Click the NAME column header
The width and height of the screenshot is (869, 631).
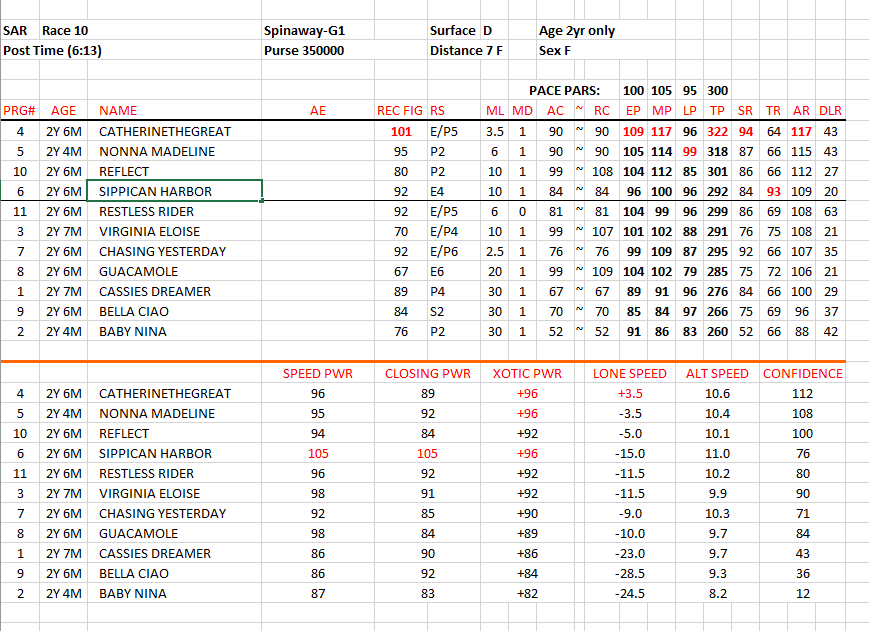click(x=118, y=111)
